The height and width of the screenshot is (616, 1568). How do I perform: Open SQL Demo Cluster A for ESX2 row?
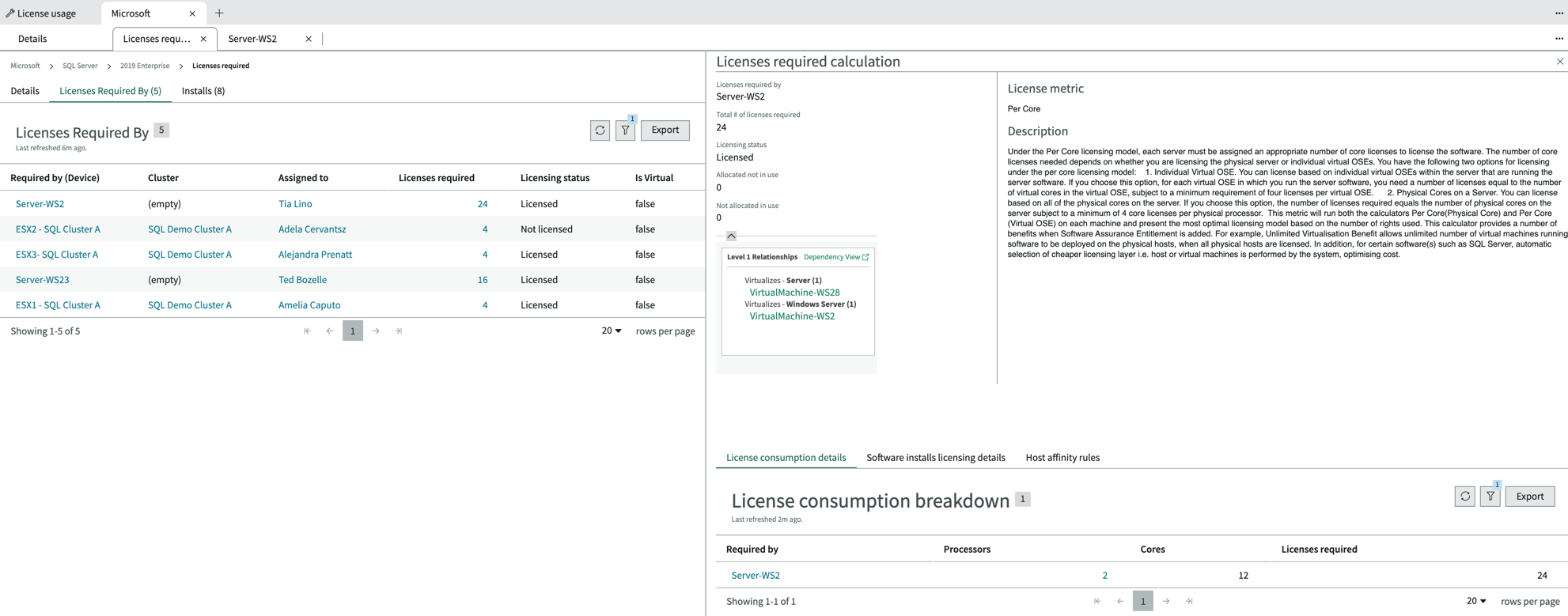click(x=190, y=229)
